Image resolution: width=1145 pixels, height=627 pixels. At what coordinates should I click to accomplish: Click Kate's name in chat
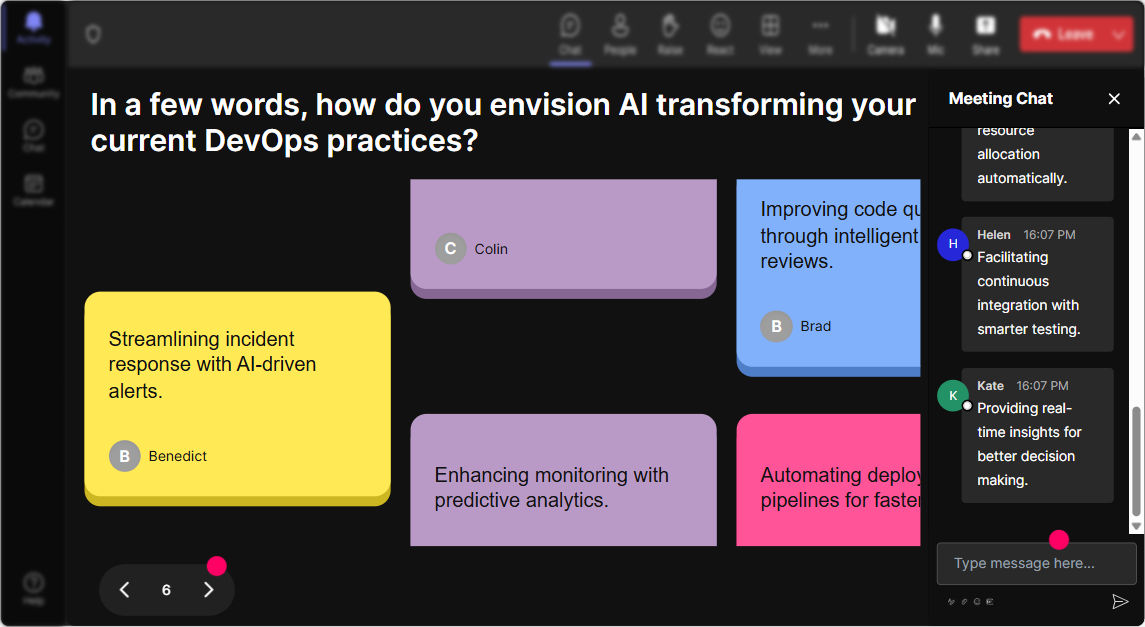[990, 385]
